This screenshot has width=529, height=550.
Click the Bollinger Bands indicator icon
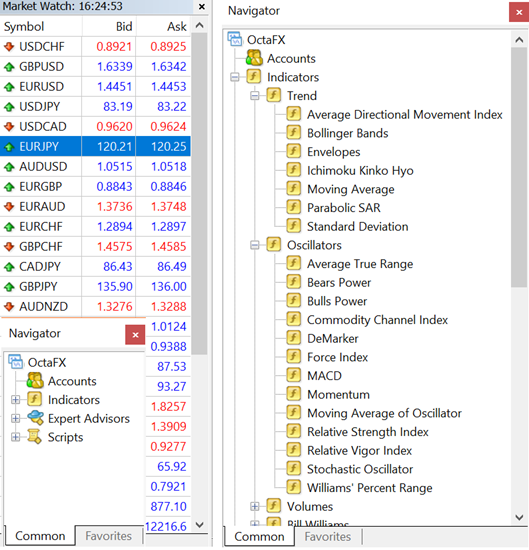pyautogui.click(x=294, y=133)
